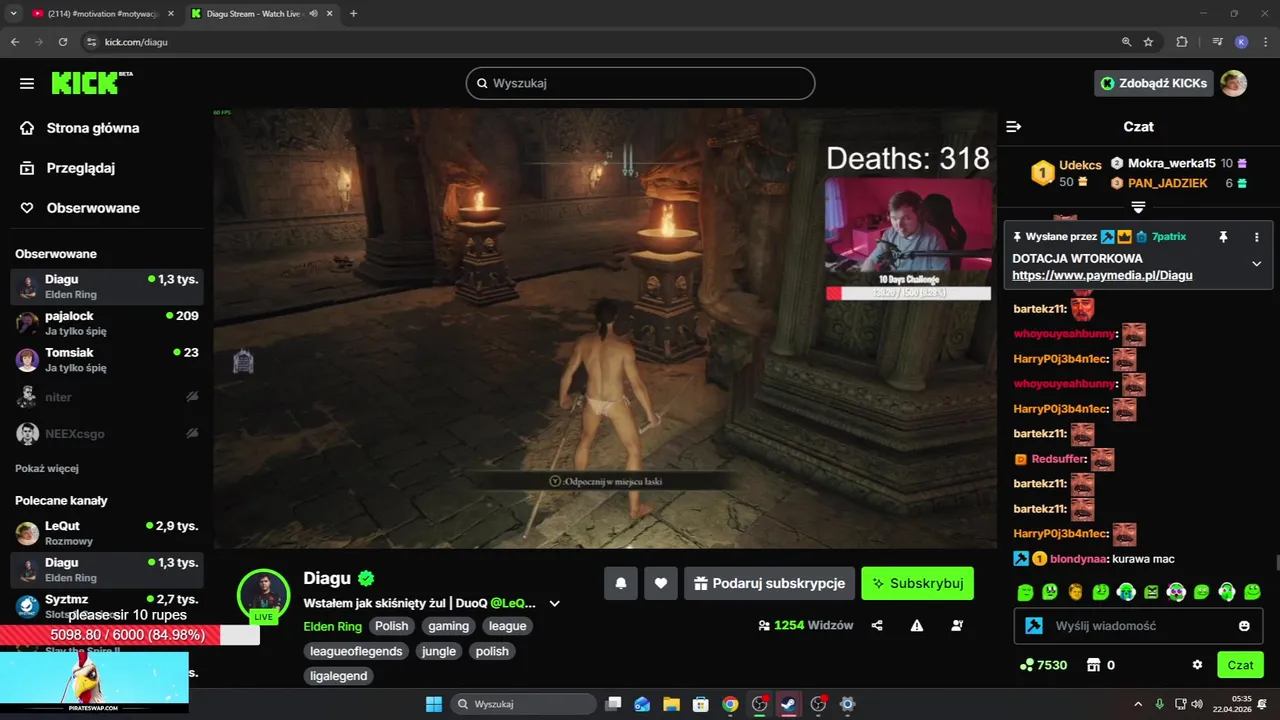Open Obserwowane in the sidebar navigation
Viewport: 1280px width, 720px height.
pos(93,208)
